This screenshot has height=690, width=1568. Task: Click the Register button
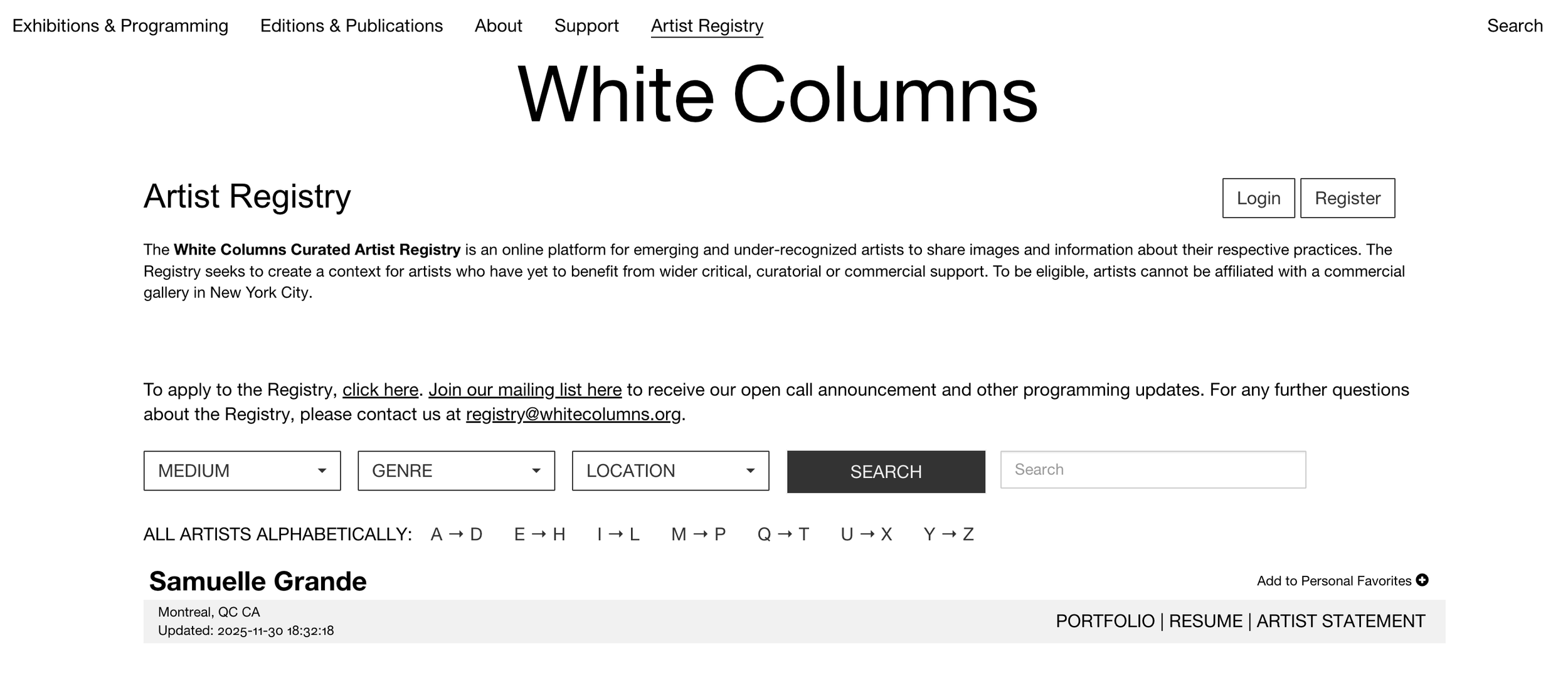(1347, 198)
